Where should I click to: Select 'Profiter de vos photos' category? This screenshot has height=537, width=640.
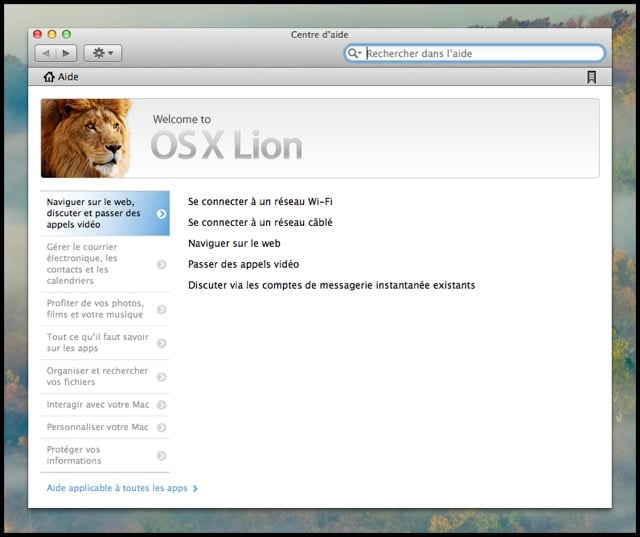pos(105,309)
